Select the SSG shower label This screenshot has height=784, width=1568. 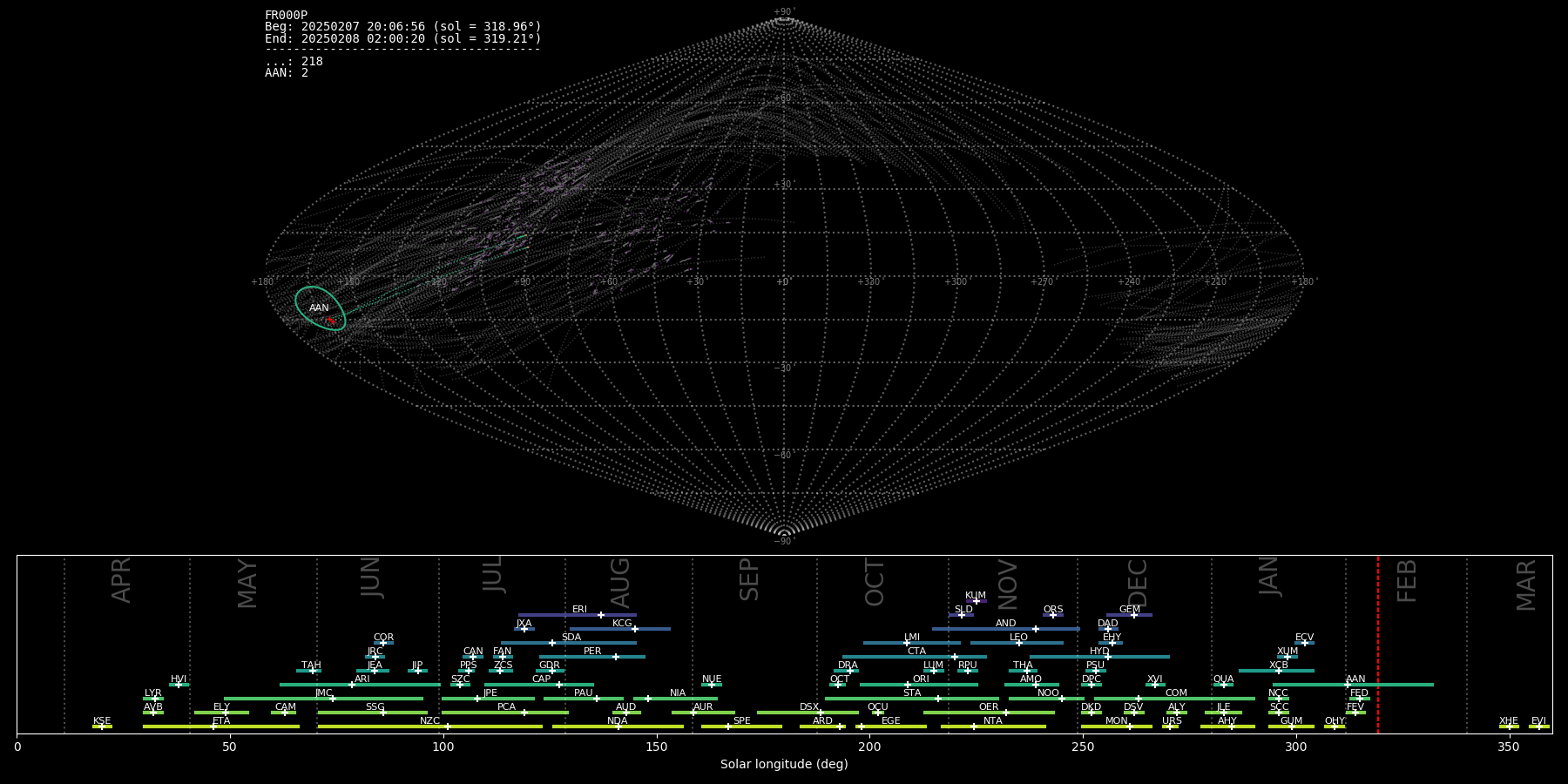(375, 706)
